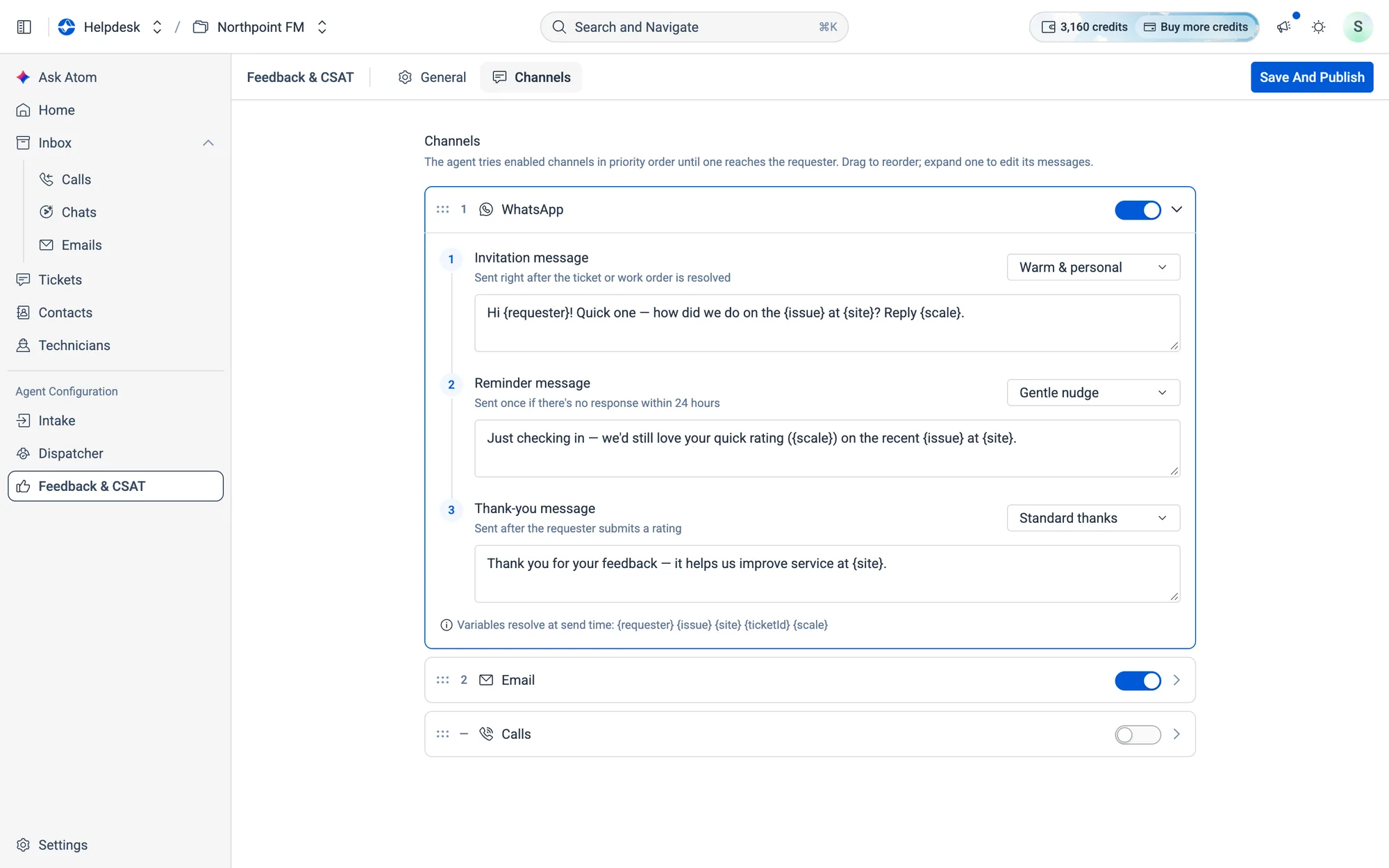Disable the WhatsApp channel toggle

1138,210
